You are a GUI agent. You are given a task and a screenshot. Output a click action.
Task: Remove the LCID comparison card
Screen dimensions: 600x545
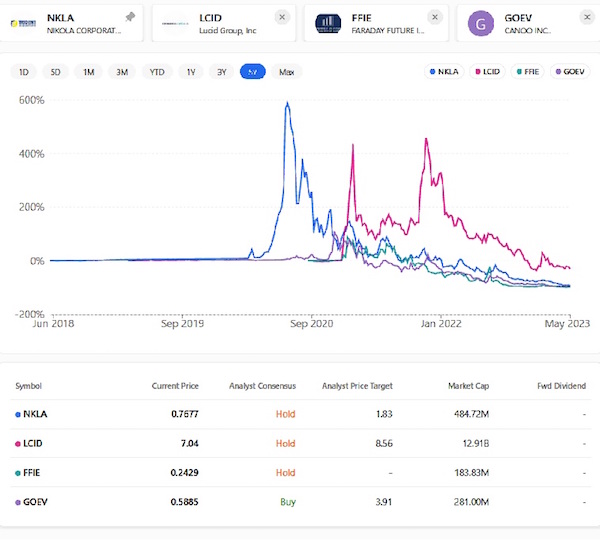[282, 17]
